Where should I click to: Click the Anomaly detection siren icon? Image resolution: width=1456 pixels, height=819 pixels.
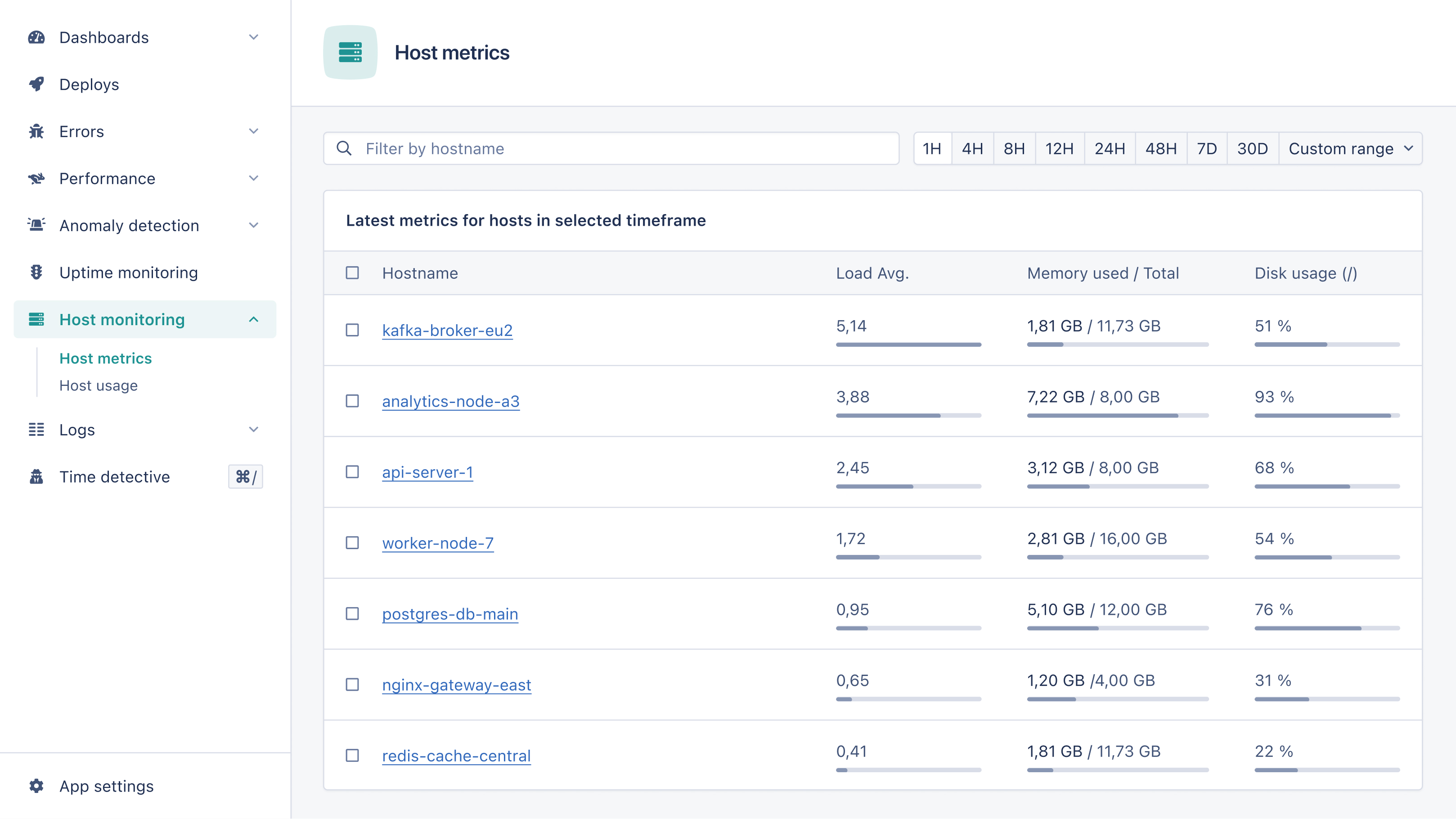pyautogui.click(x=36, y=225)
